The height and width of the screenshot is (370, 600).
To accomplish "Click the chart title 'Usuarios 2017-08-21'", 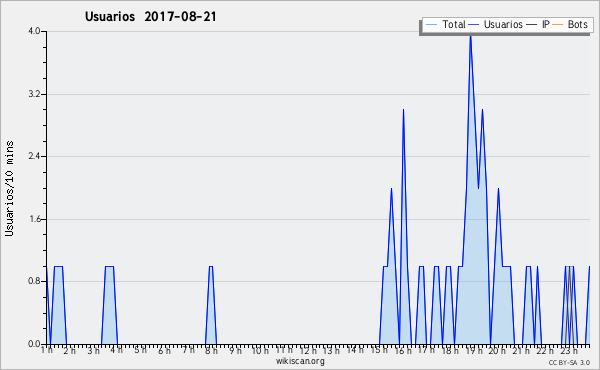I will 150,17.
